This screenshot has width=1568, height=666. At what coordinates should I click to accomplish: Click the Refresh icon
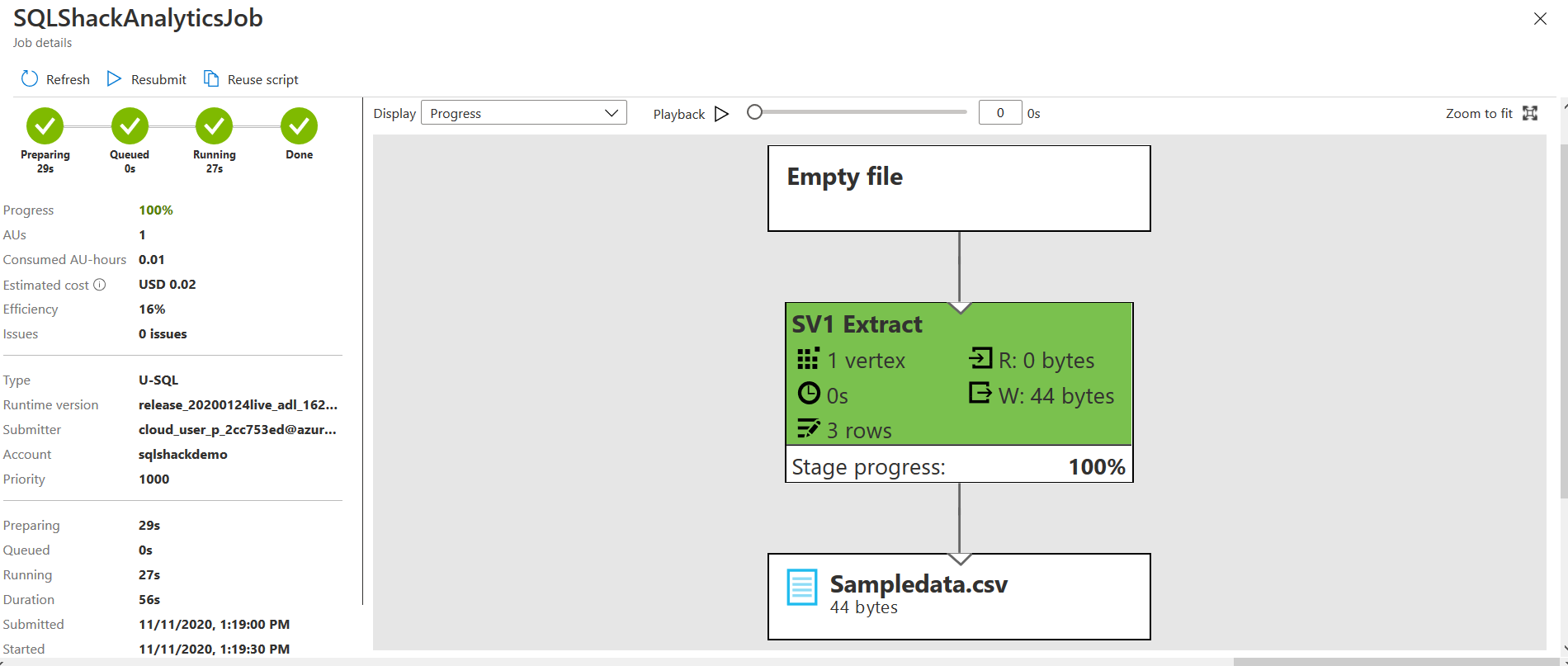[x=30, y=79]
